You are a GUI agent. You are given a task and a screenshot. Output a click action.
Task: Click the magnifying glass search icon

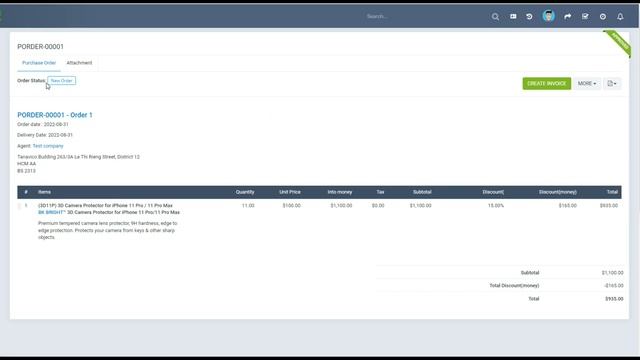click(495, 17)
